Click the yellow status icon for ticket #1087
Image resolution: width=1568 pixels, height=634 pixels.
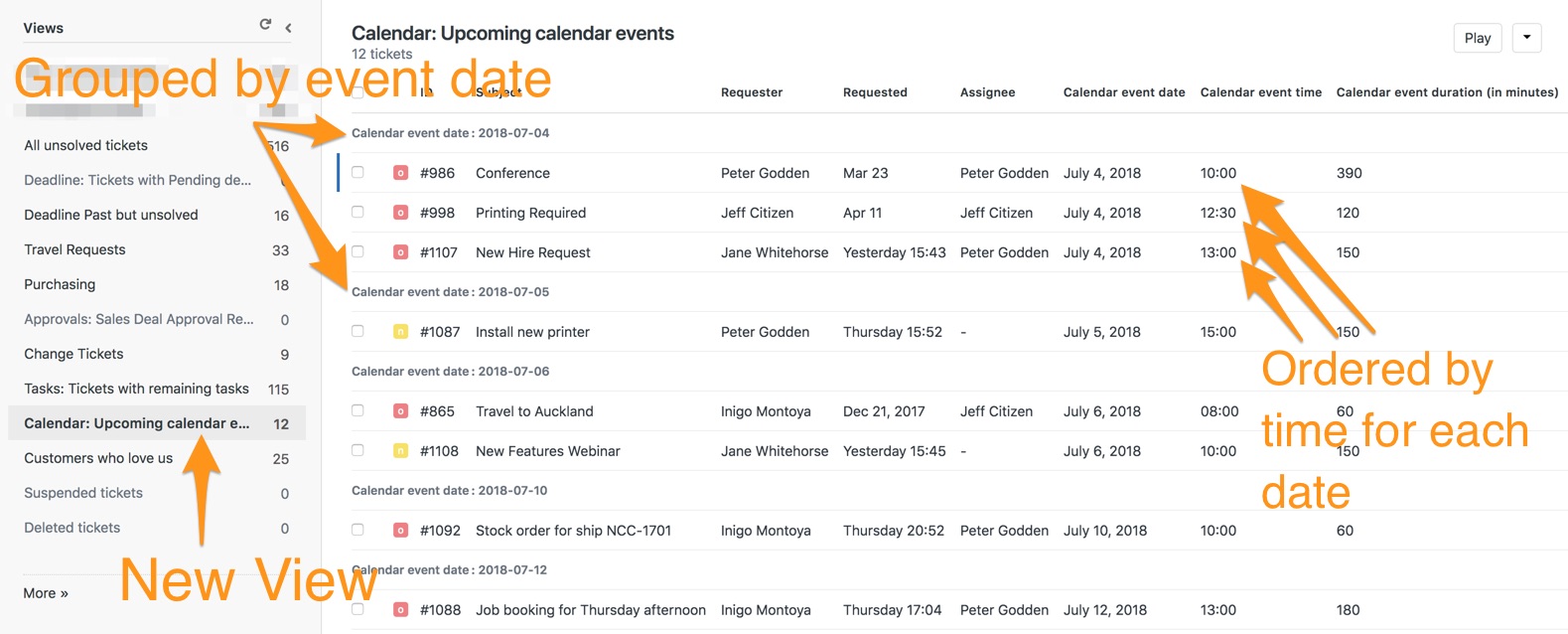[x=400, y=332]
